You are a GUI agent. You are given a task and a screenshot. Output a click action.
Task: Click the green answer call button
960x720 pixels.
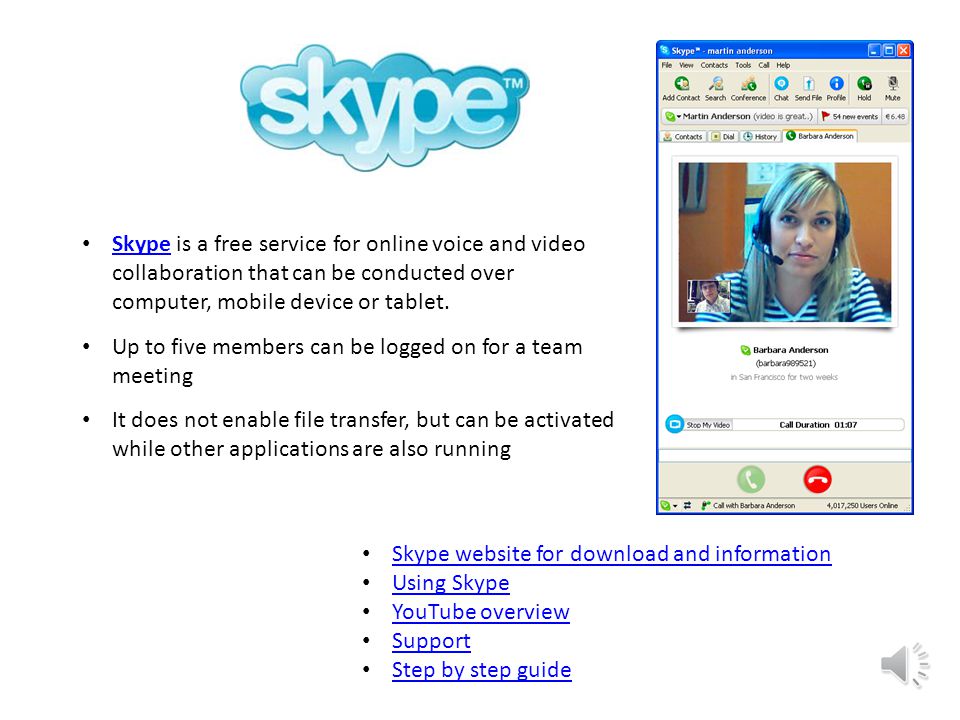(751, 479)
